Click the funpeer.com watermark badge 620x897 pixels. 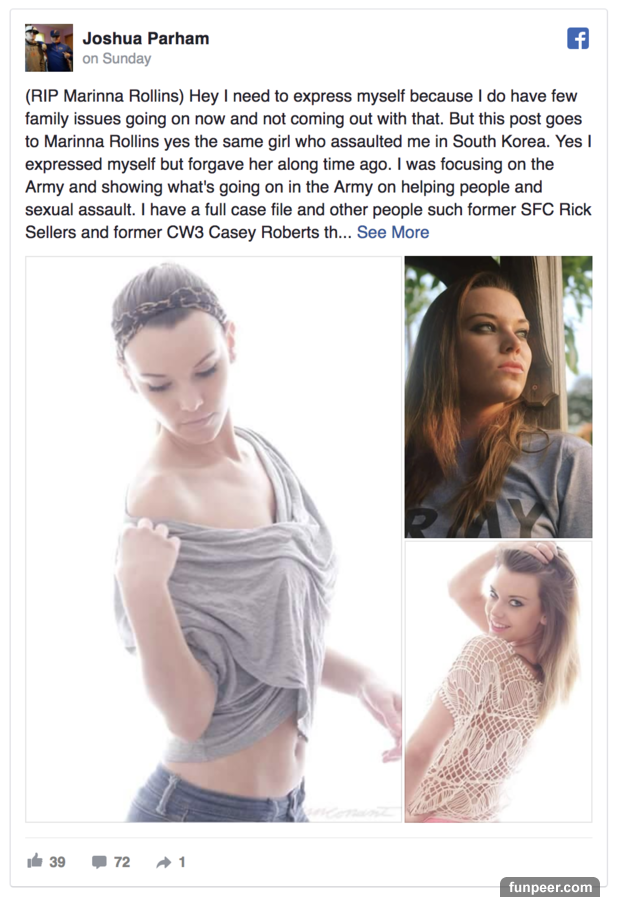(550, 887)
